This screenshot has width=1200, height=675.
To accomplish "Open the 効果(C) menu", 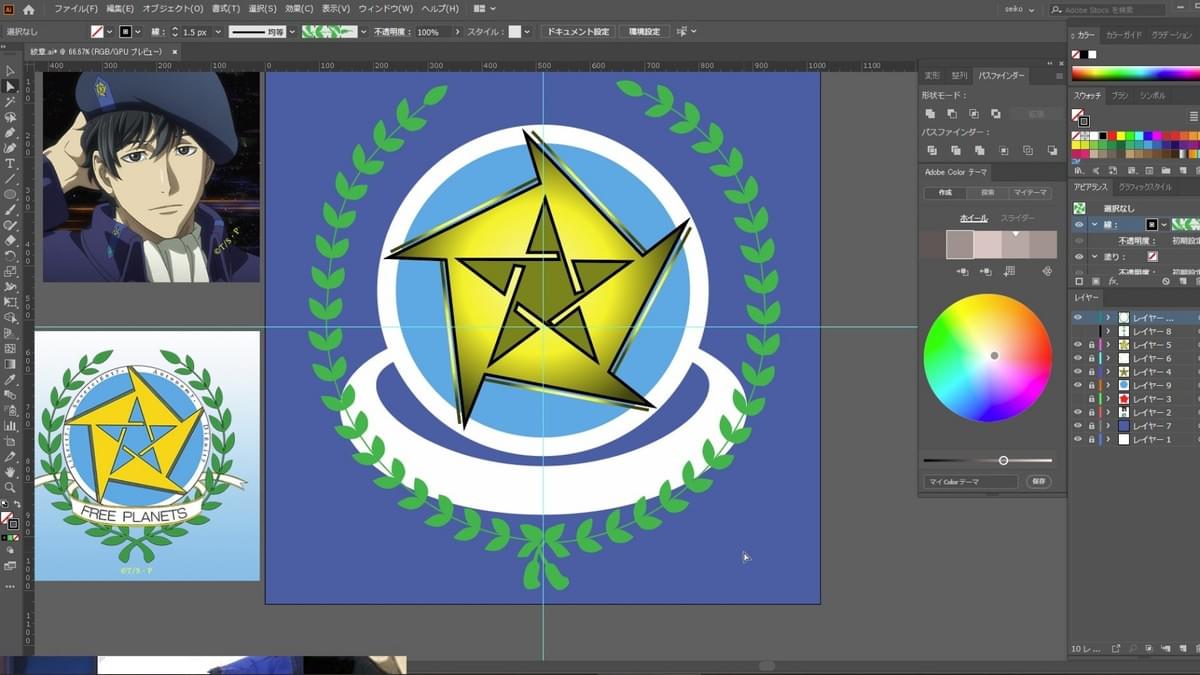I will (299, 9).
